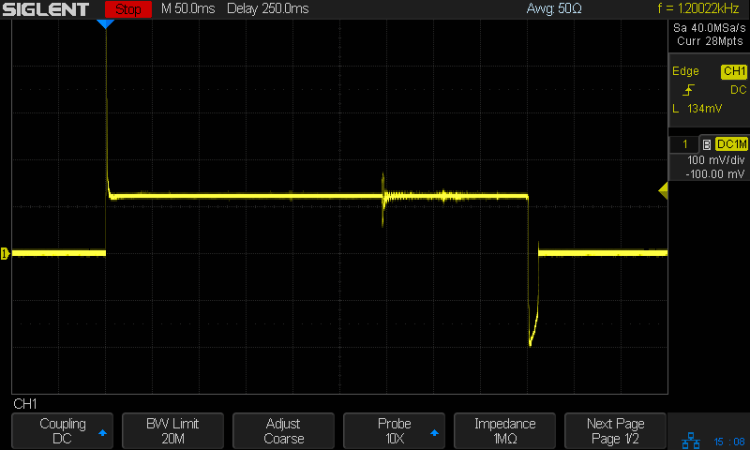
Task: Toggle Impedance 1MΩ setting
Action: (504, 431)
